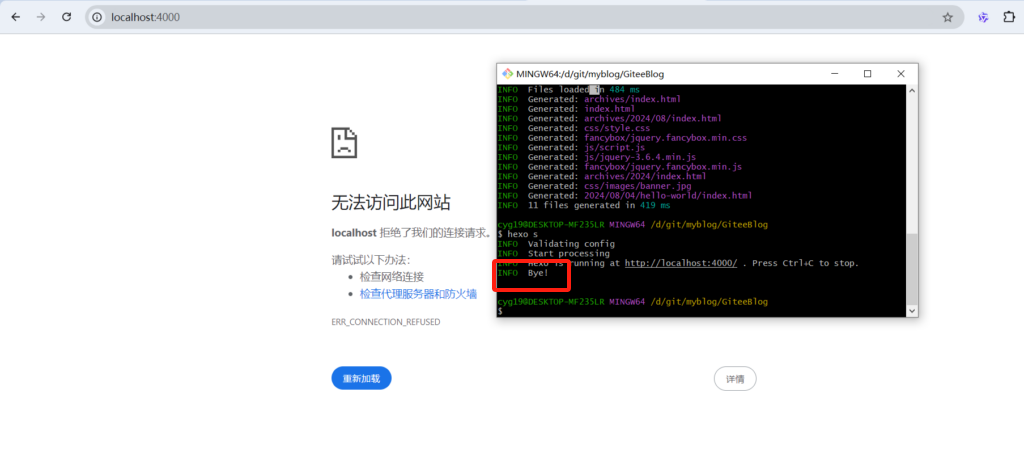Viewport: 1024px width, 473px height.
Task: Open http://localhost:4000/ link in terminal
Action: pyautogui.click(x=681, y=263)
